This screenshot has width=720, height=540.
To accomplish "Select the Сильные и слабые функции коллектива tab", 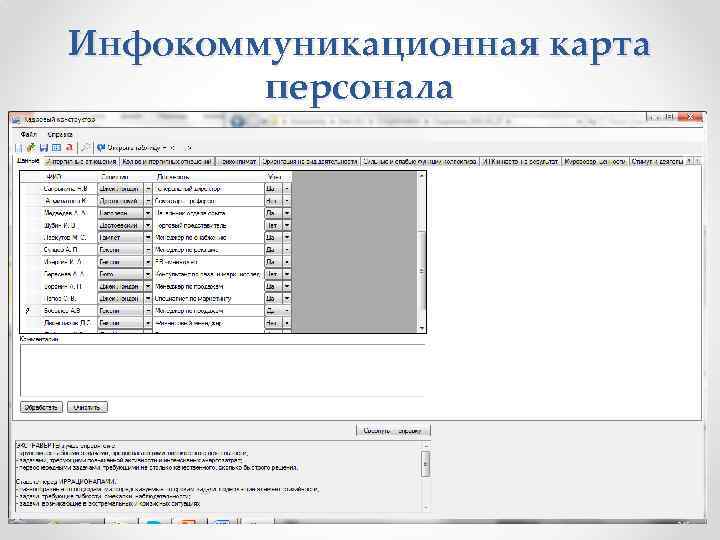I will pos(420,162).
